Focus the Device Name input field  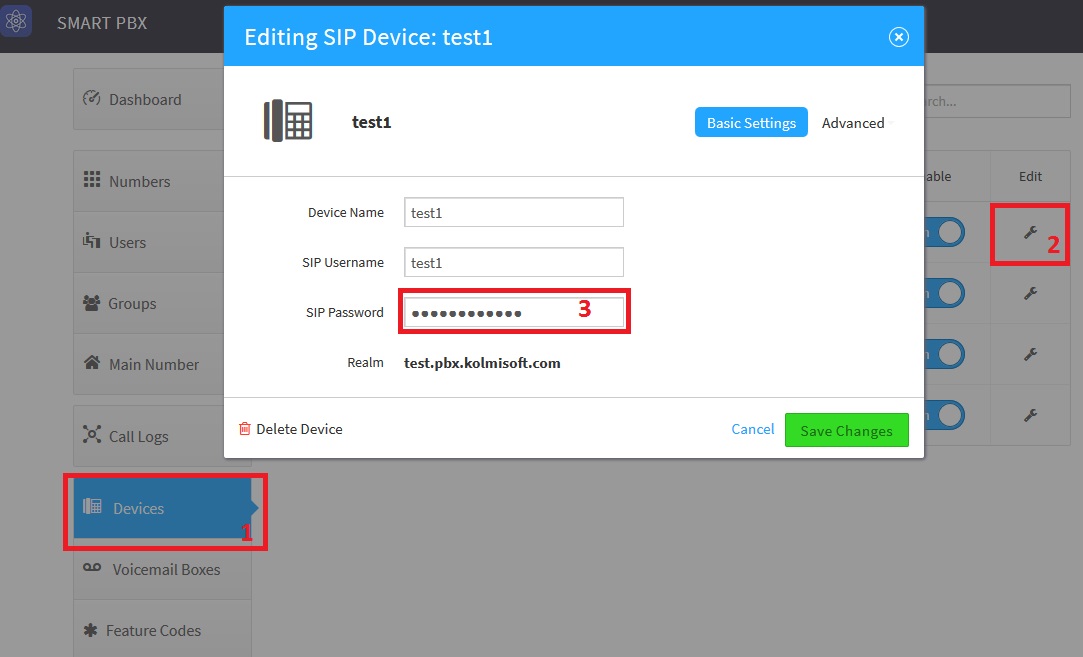513,212
